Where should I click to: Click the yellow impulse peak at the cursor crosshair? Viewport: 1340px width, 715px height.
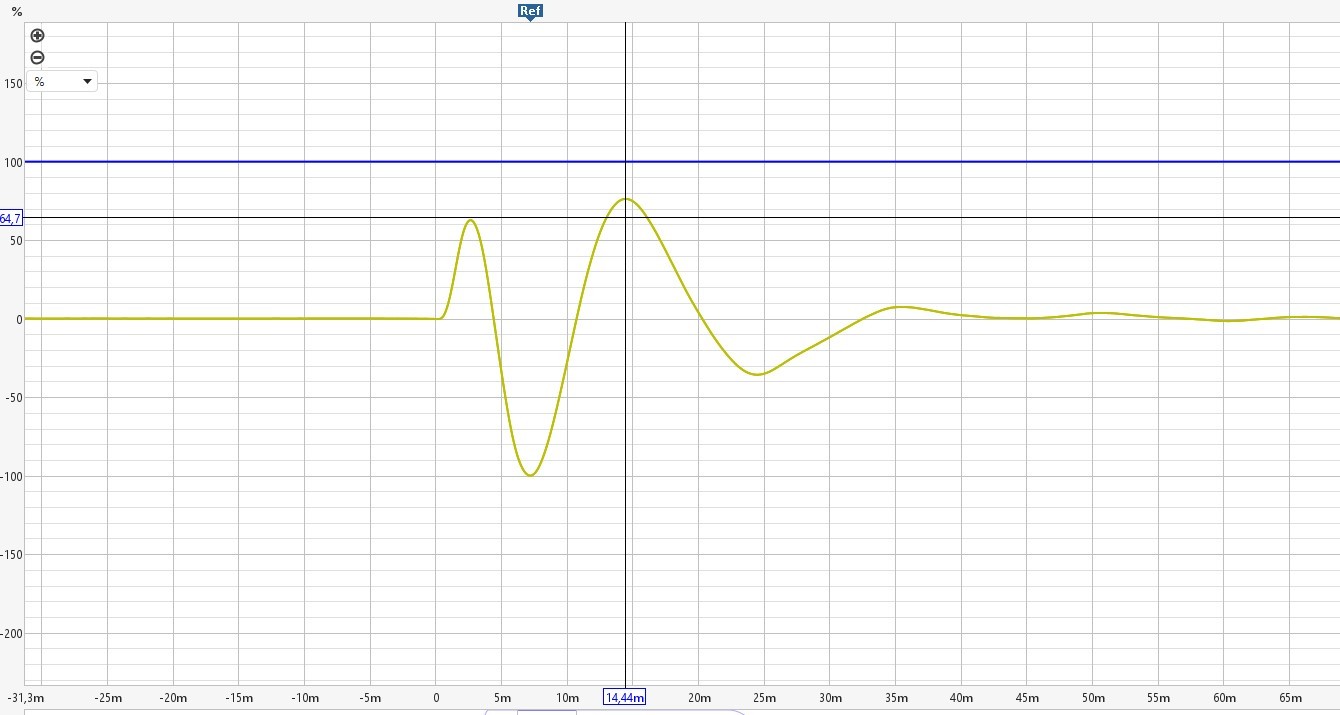pyautogui.click(x=626, y=199)
